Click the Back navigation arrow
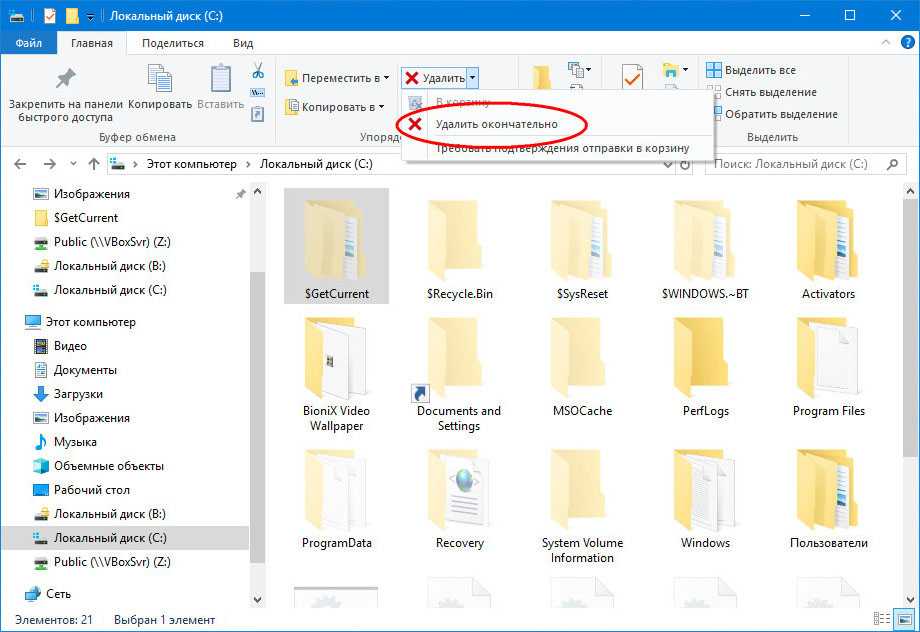This screenshot has height=632, width=920. 20,164
